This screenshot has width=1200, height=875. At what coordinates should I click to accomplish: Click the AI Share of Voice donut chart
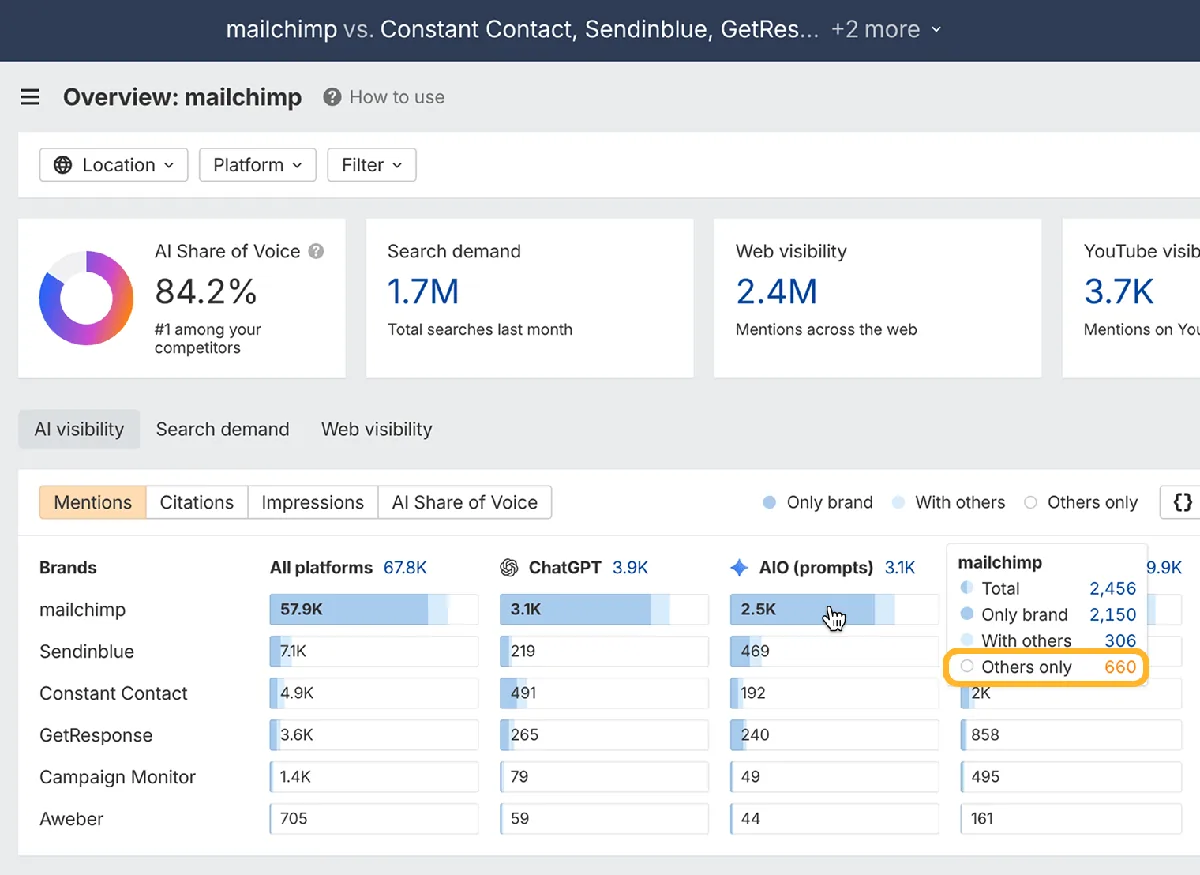pyautogui.click(x=86, y=298)
